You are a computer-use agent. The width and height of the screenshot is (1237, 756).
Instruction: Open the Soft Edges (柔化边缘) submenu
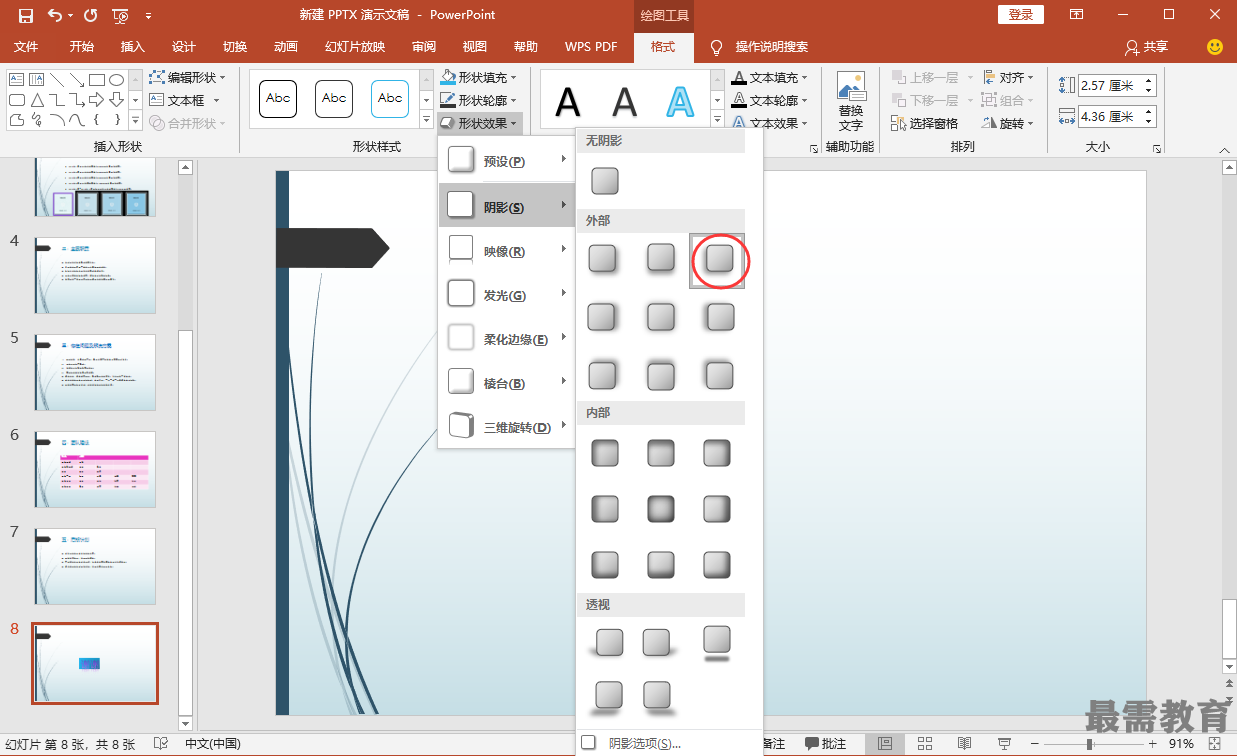pos(506,339)
